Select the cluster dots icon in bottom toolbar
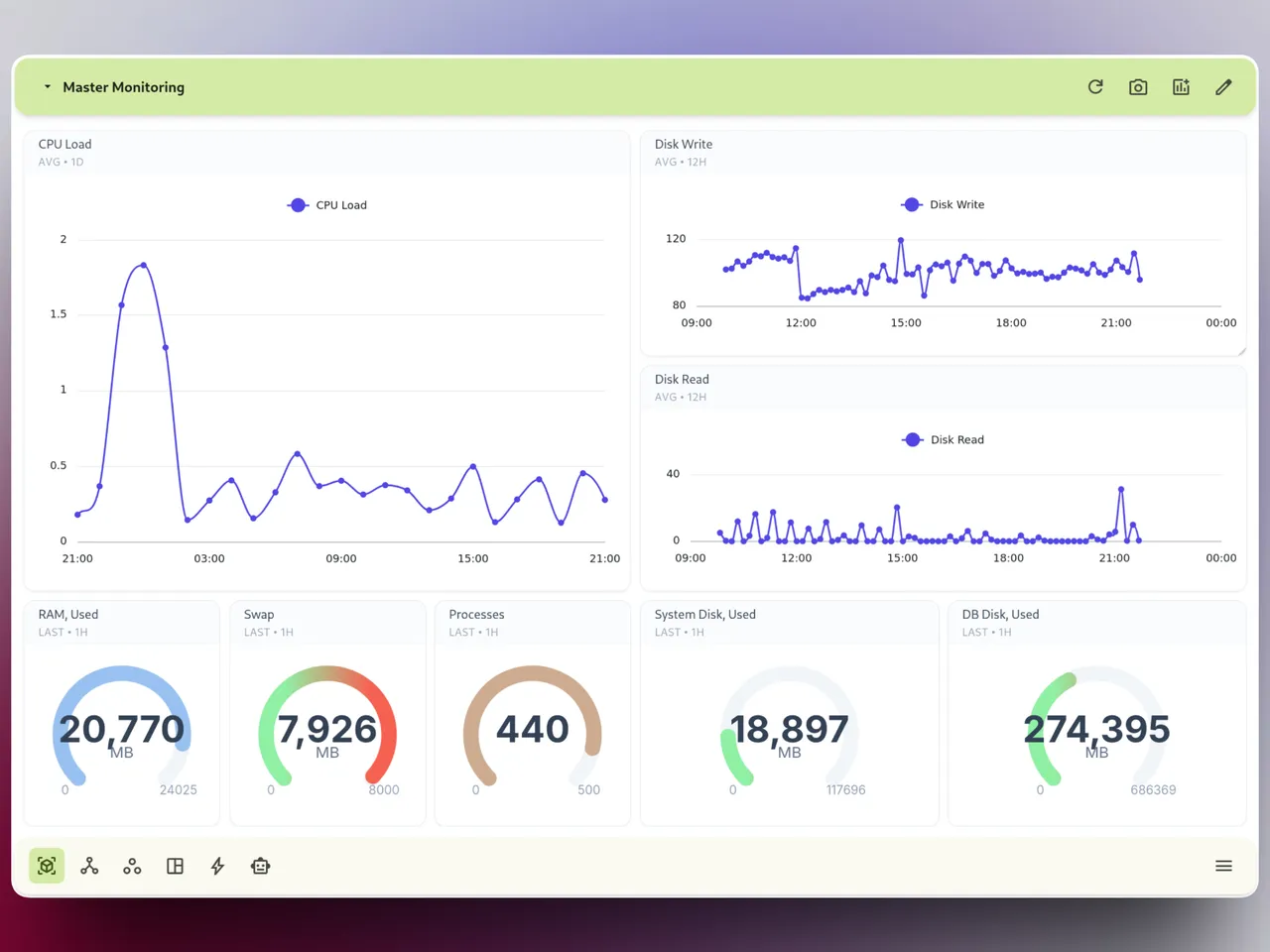The width and height of the screenshot is (1270, 952). 132,866
